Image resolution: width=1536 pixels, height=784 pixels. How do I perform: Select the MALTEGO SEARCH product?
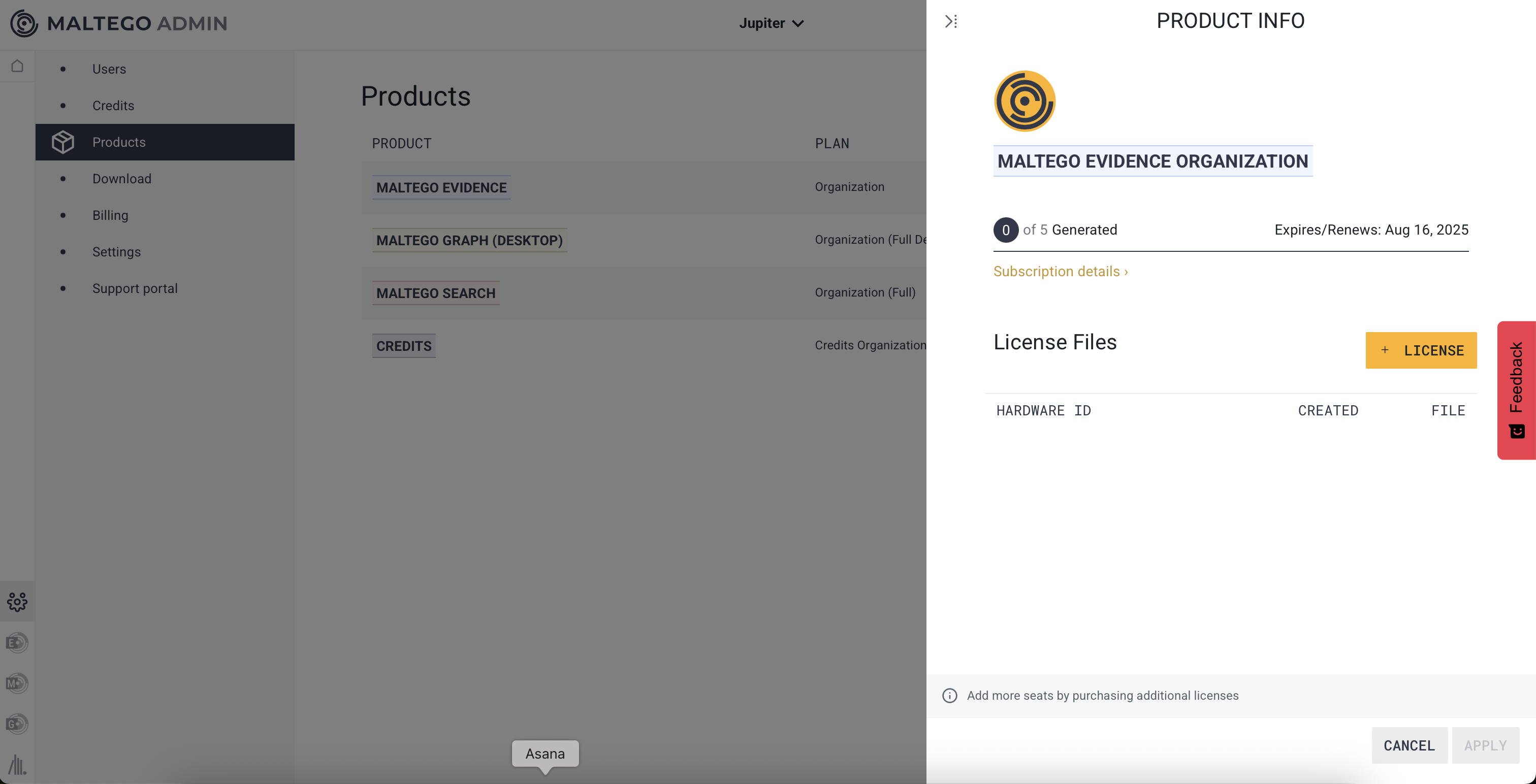click(x=435, y=293)
